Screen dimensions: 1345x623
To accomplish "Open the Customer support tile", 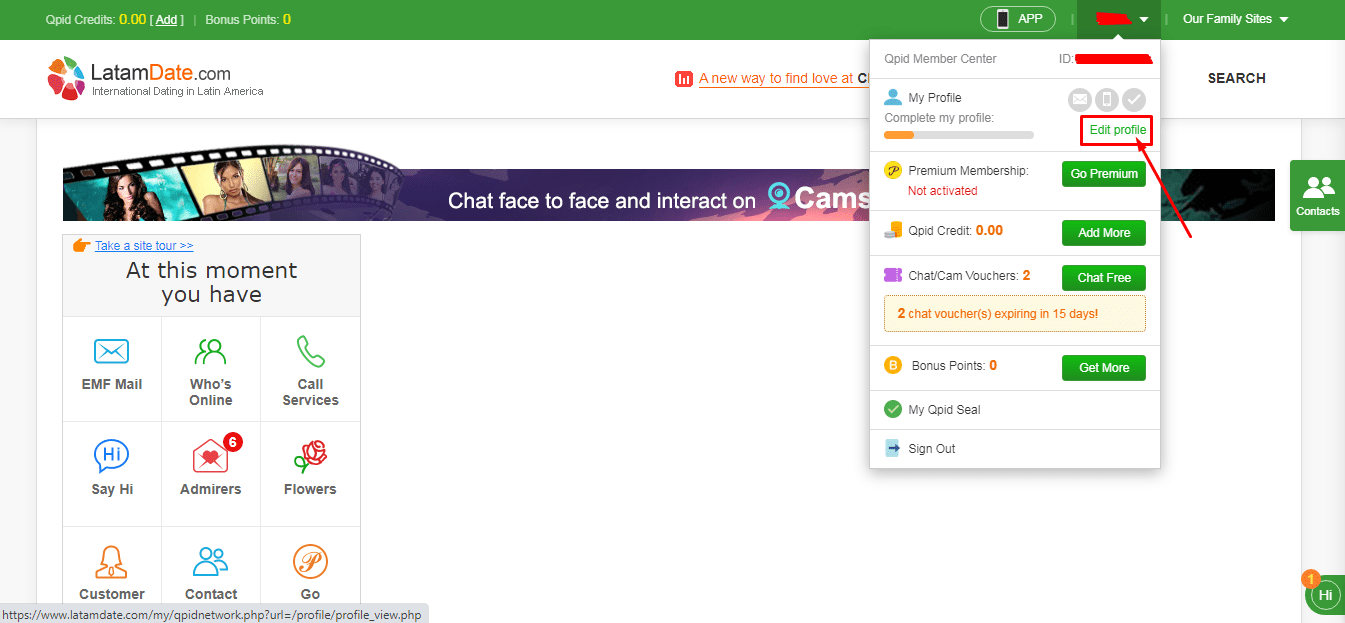I will pos(112,574).
